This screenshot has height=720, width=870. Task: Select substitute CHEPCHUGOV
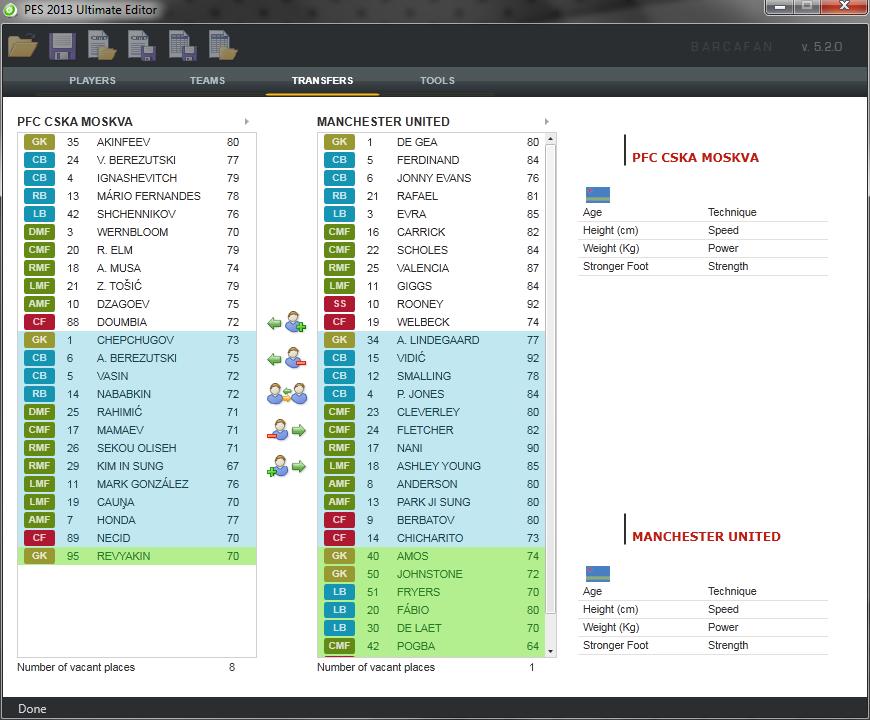[x=136, y=340]
